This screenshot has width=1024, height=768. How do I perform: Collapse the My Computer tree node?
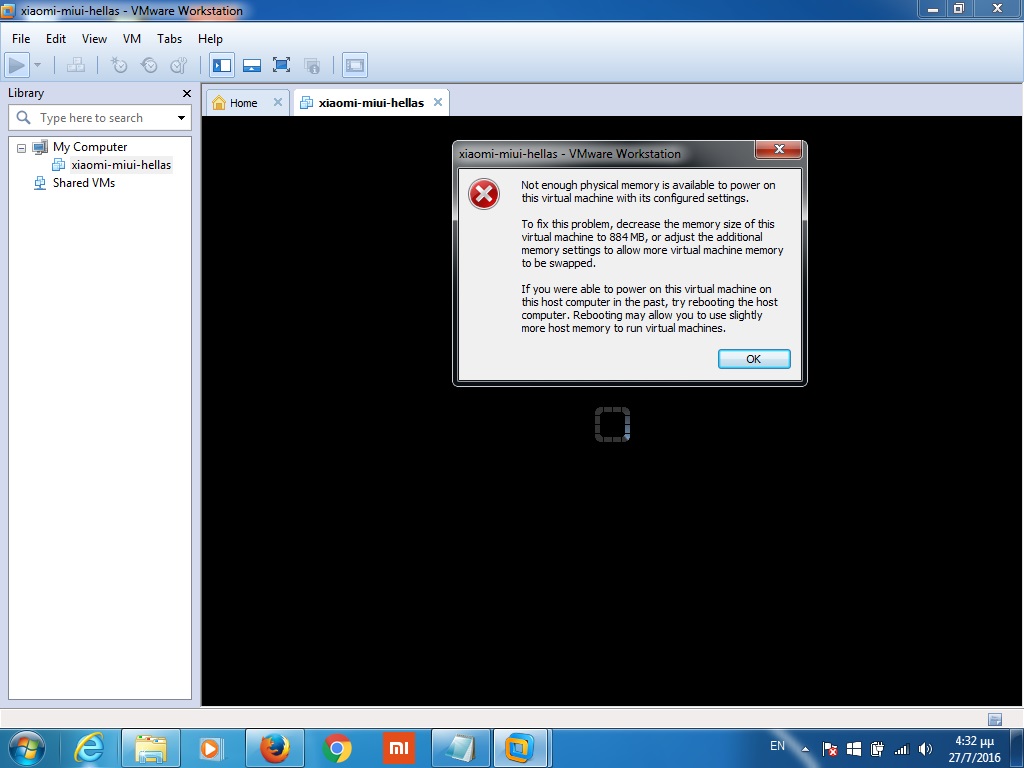point(21,148)
